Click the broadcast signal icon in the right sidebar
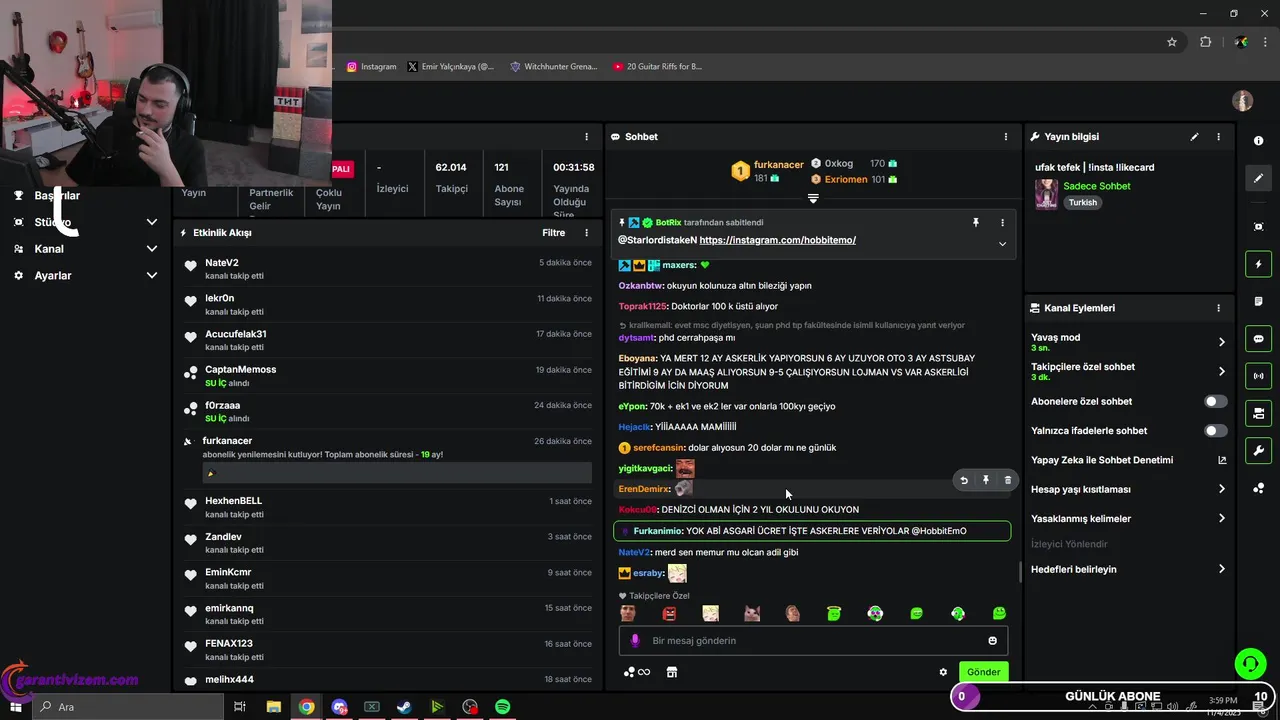 tap(1258, 376)
